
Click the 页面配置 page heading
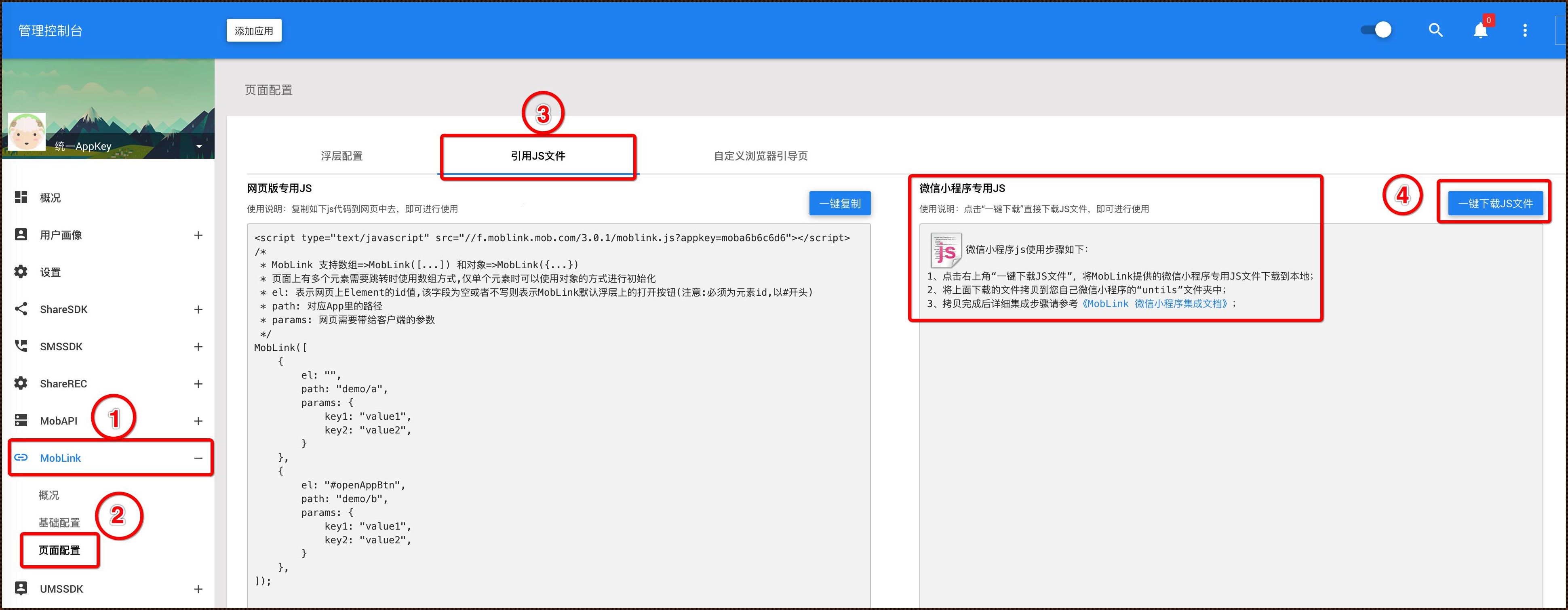click(x=268, y=90)
